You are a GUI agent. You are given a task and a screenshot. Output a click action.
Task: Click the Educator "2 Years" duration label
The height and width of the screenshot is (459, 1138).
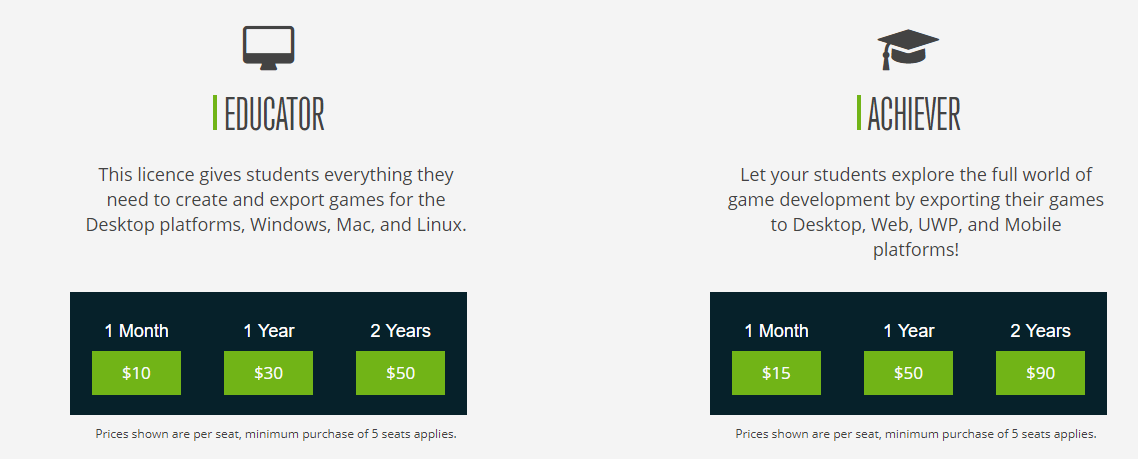pos(400,331)
